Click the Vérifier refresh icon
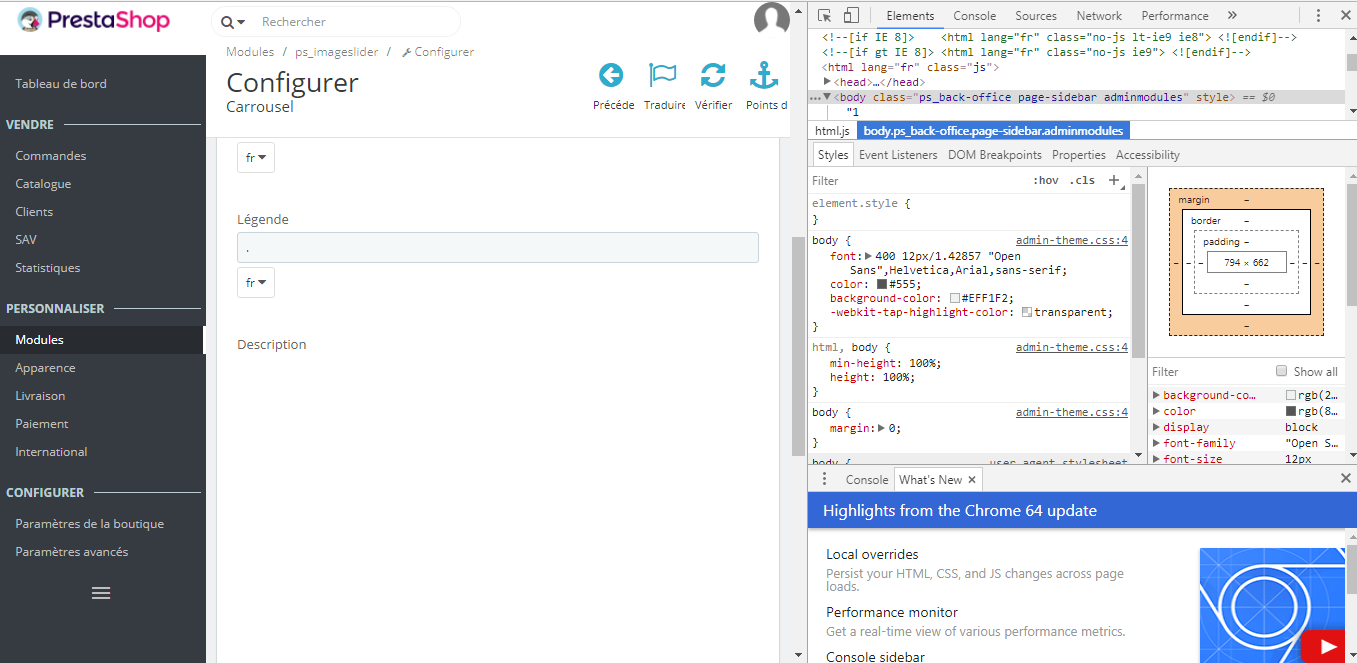The width and height of the screenshot is (1357, 663). (713, 75)
